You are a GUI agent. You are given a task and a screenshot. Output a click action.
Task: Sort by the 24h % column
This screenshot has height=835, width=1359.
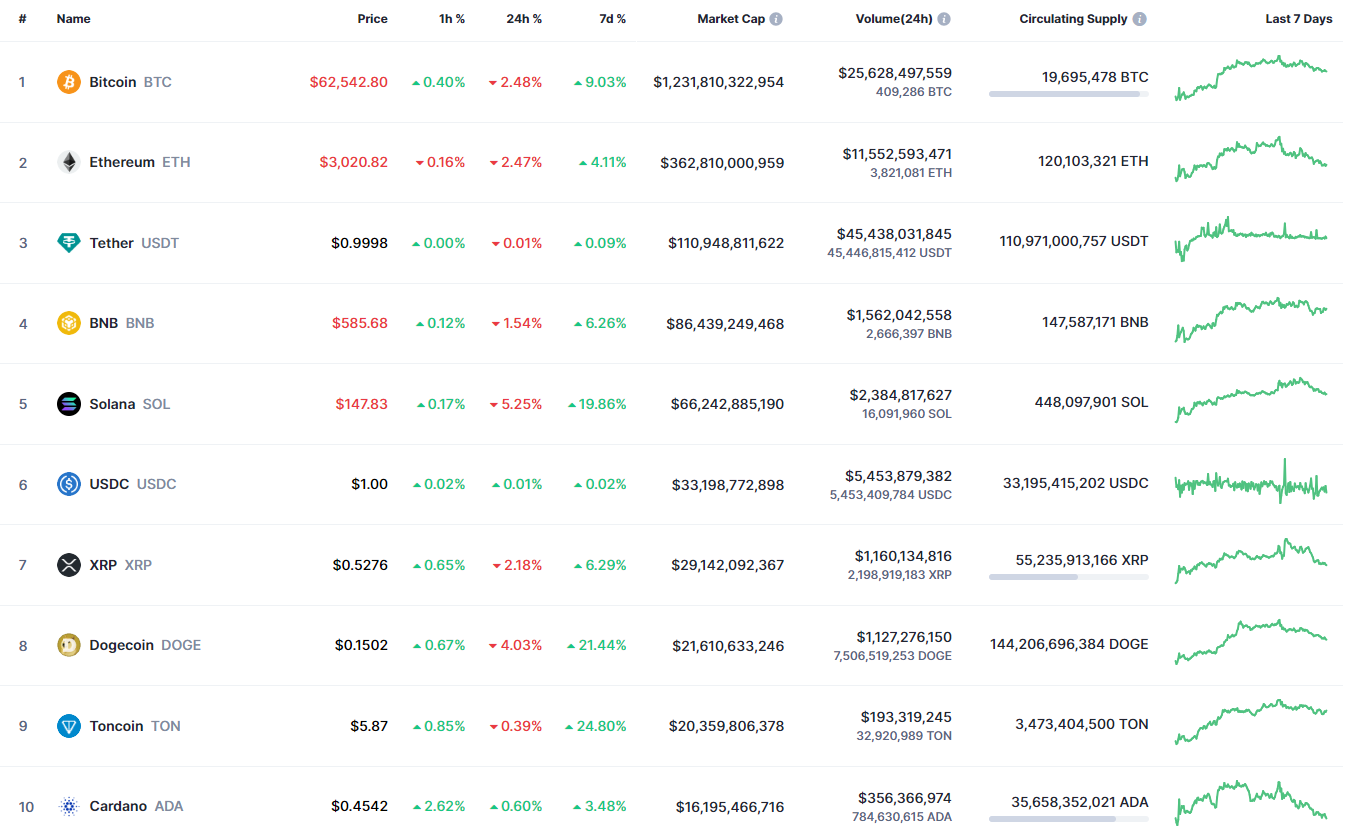pyautogui.click(x=524, y=19)
